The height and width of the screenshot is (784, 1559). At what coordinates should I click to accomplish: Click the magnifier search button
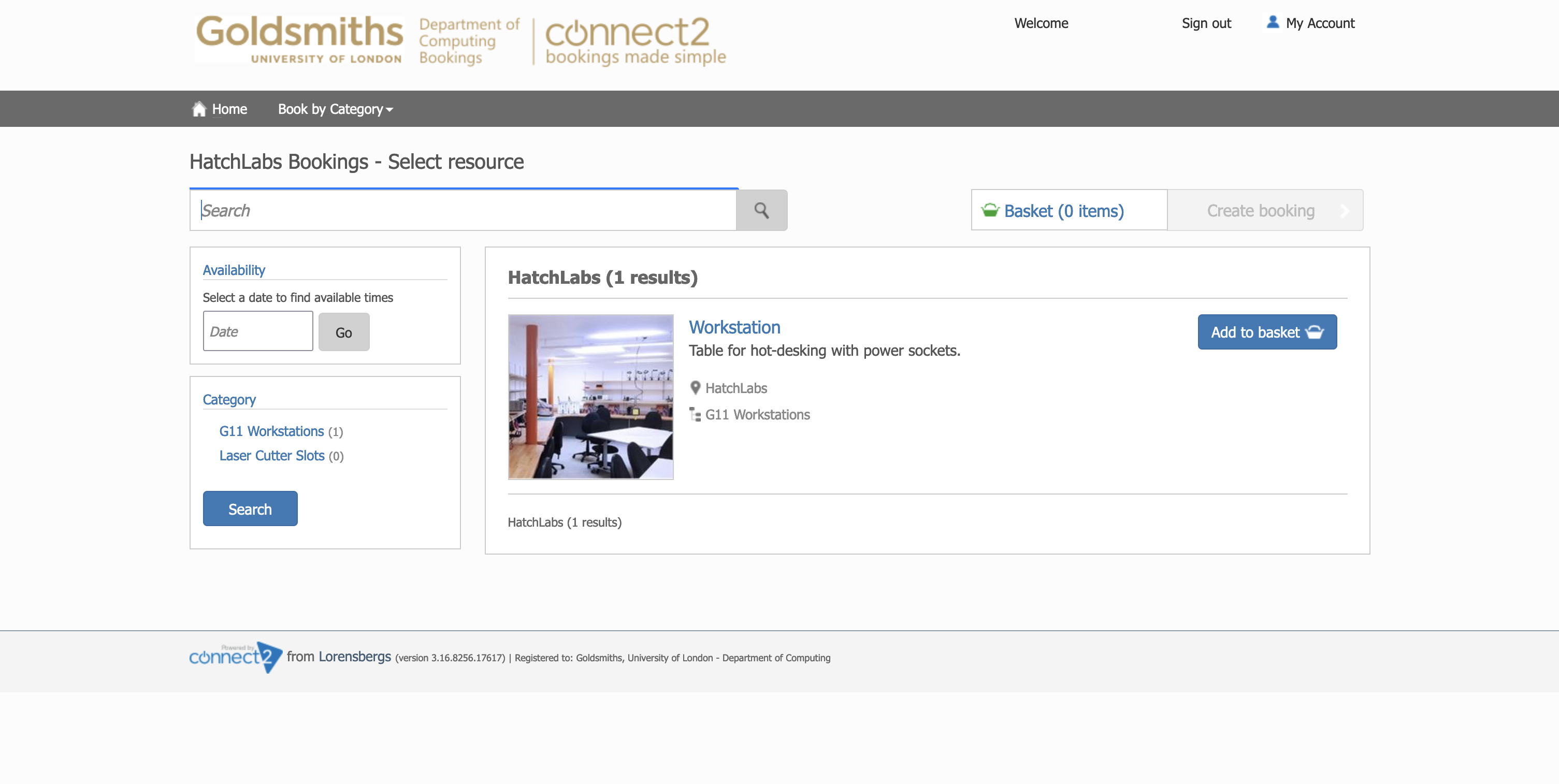(761, 211)
